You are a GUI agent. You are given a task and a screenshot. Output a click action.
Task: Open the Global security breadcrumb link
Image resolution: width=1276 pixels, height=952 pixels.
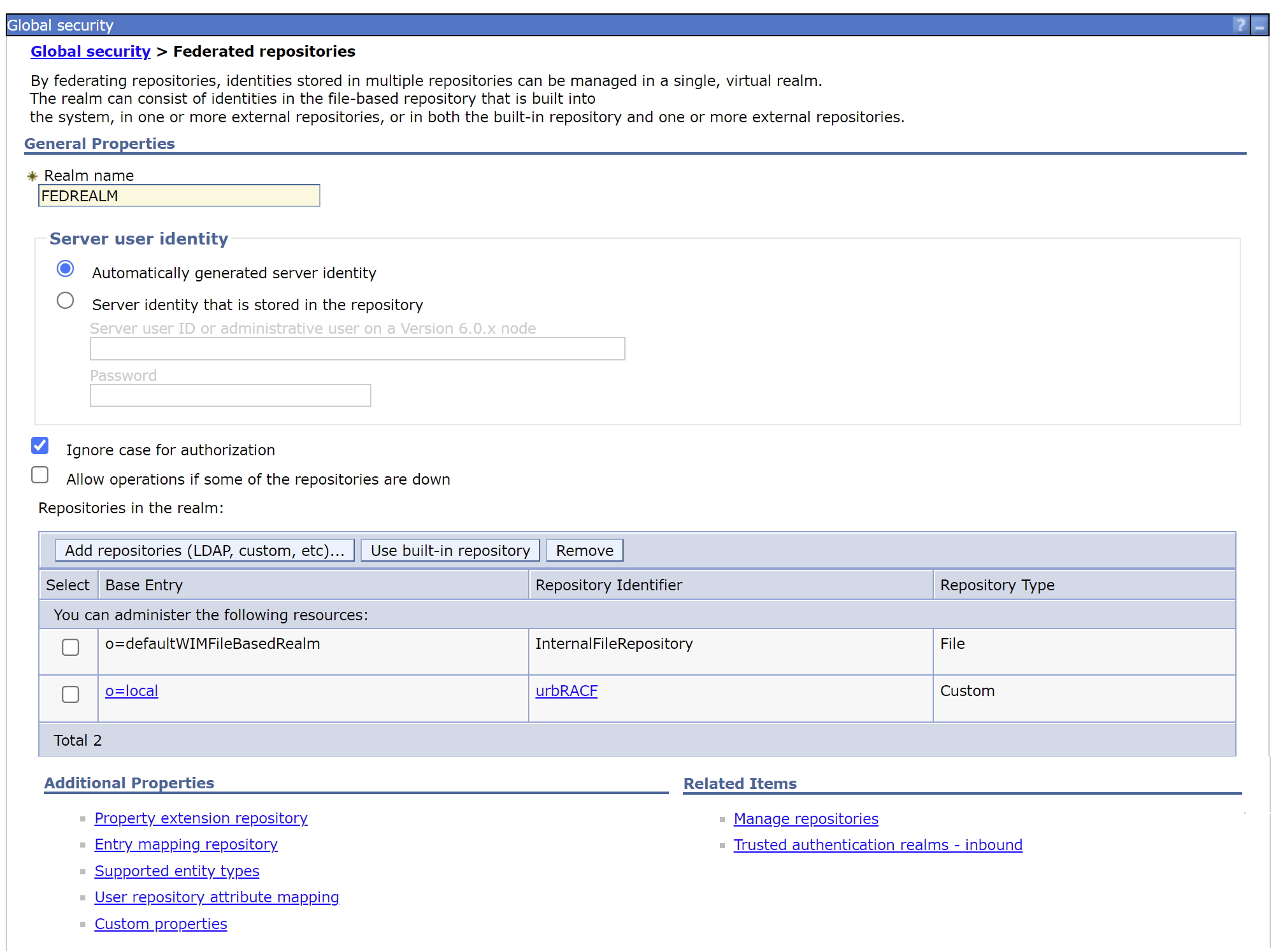tap(90, 52)
